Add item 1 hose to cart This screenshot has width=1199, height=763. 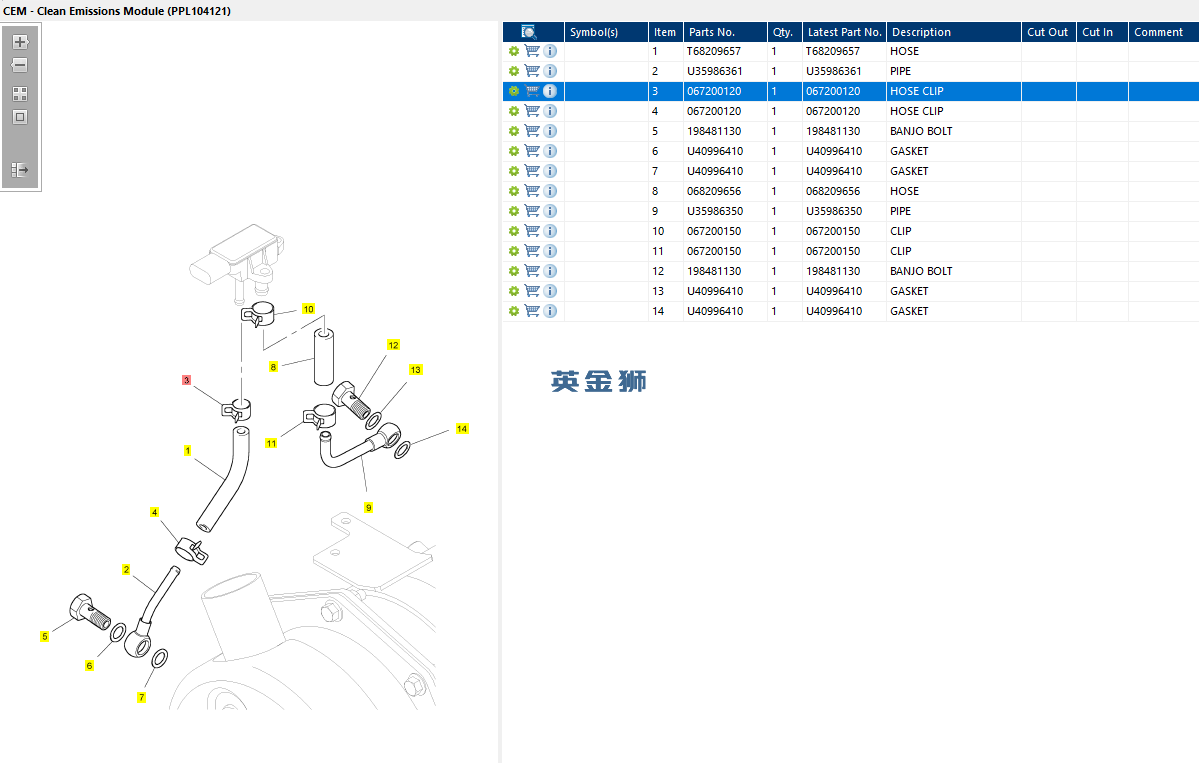[x=532, y=51]
